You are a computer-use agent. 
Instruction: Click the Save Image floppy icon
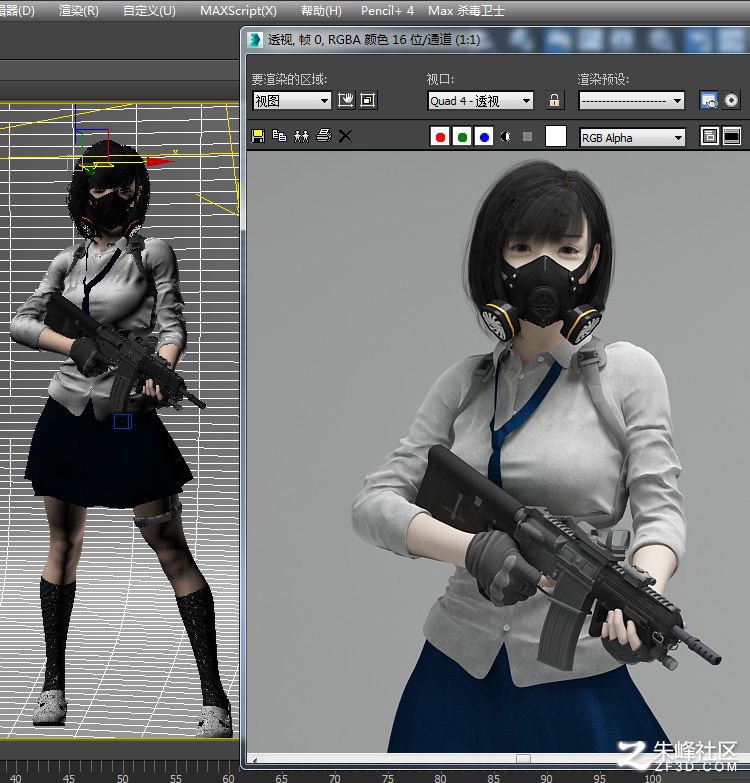[258, 136]
